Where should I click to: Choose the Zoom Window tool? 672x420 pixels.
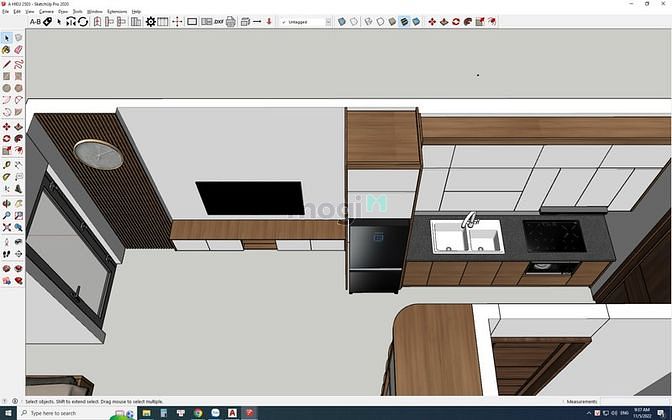pos(18,216)
